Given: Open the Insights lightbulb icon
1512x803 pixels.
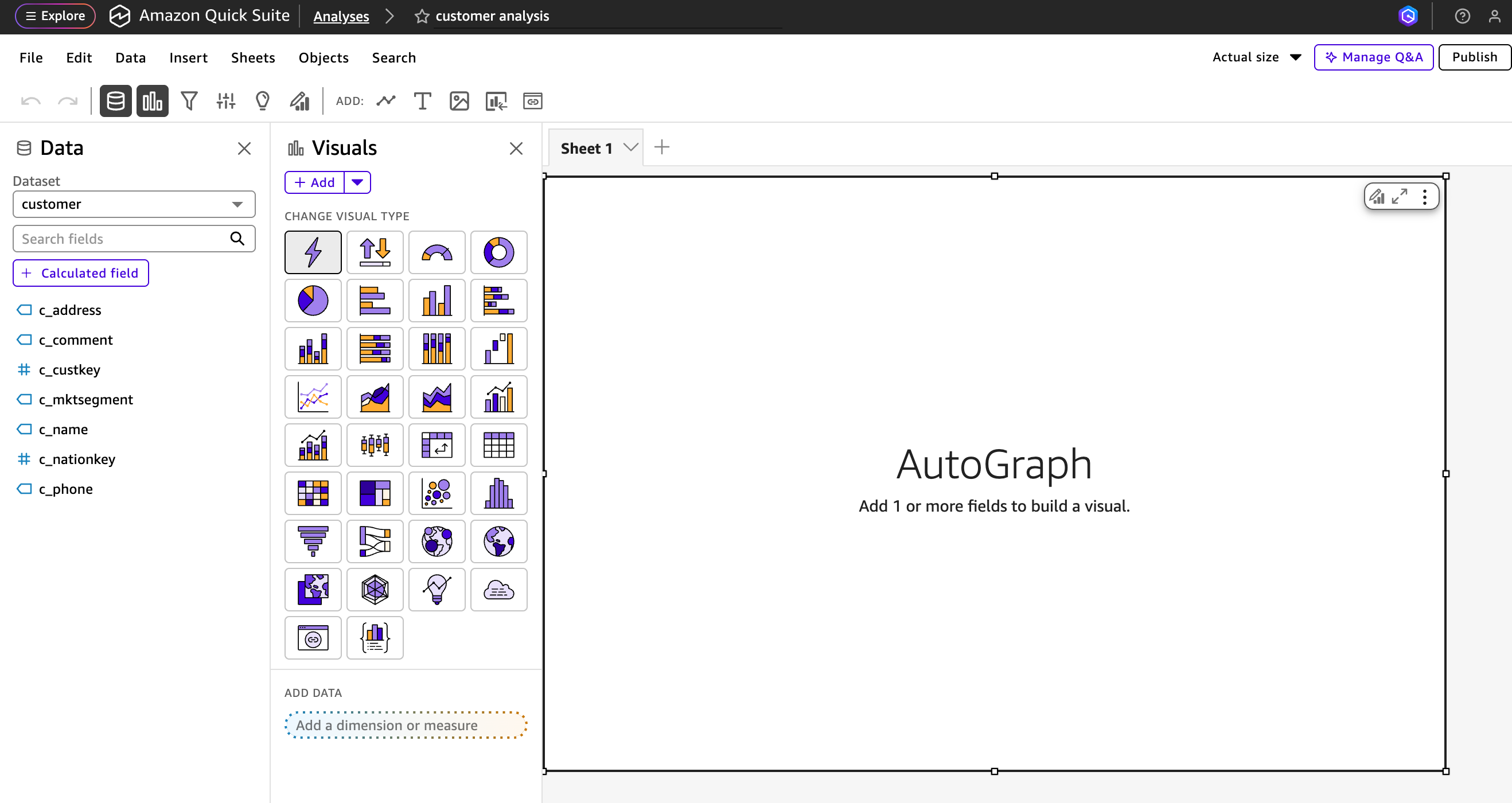Looking at the screenshot, I should pos(262,100).
